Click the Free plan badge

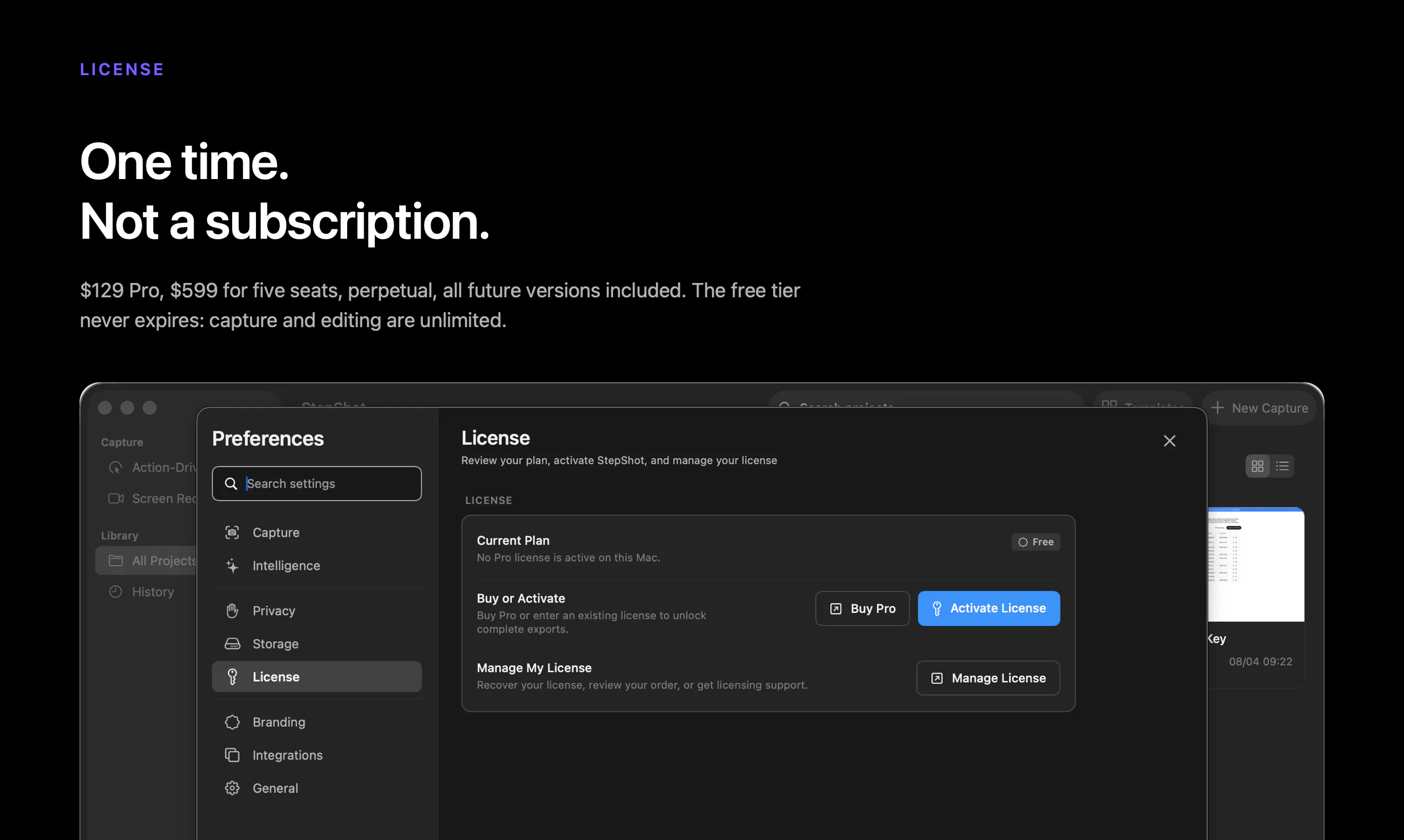(1035, 542)
